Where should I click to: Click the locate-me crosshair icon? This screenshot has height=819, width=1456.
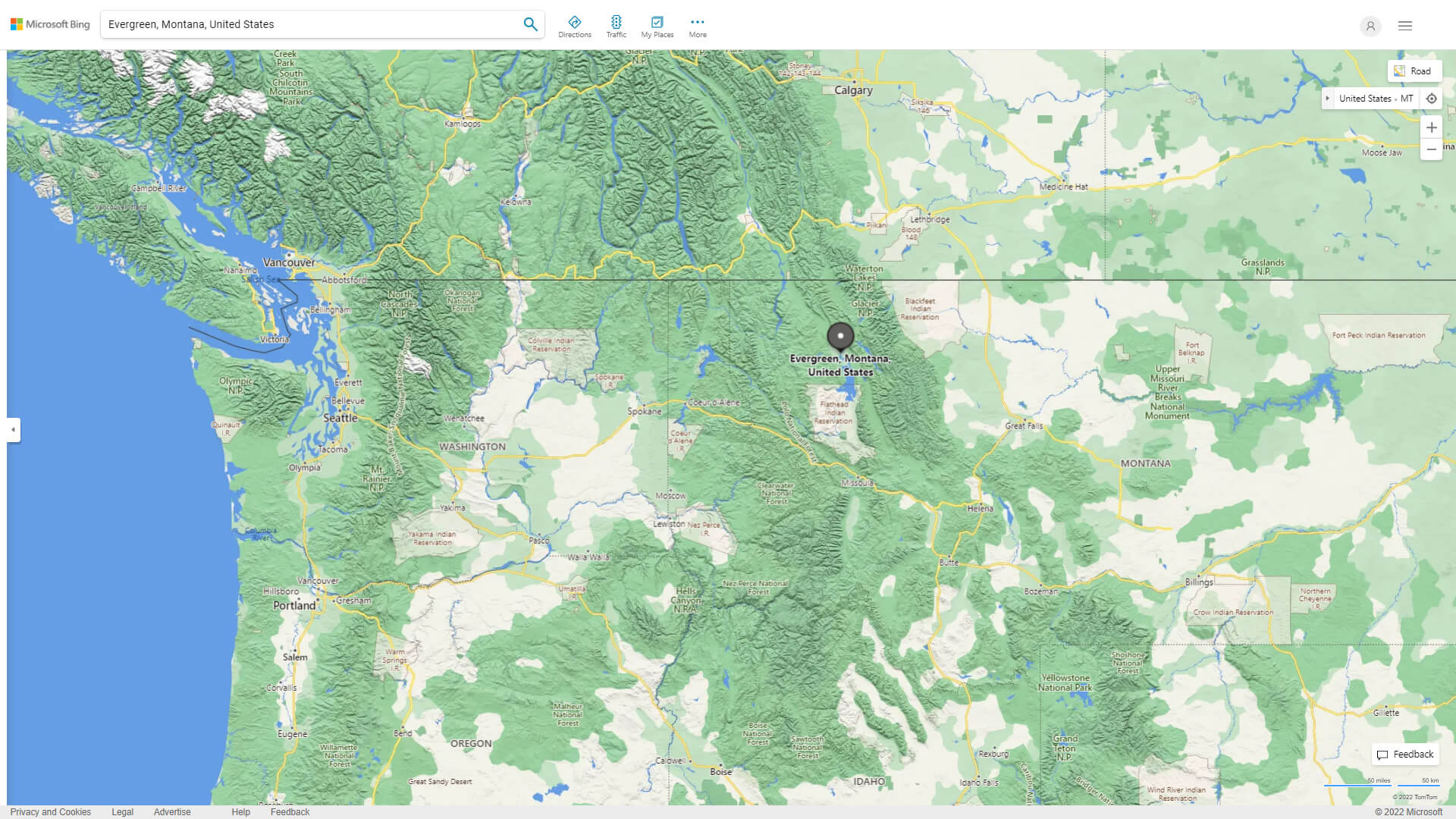tap(1432, 98)
